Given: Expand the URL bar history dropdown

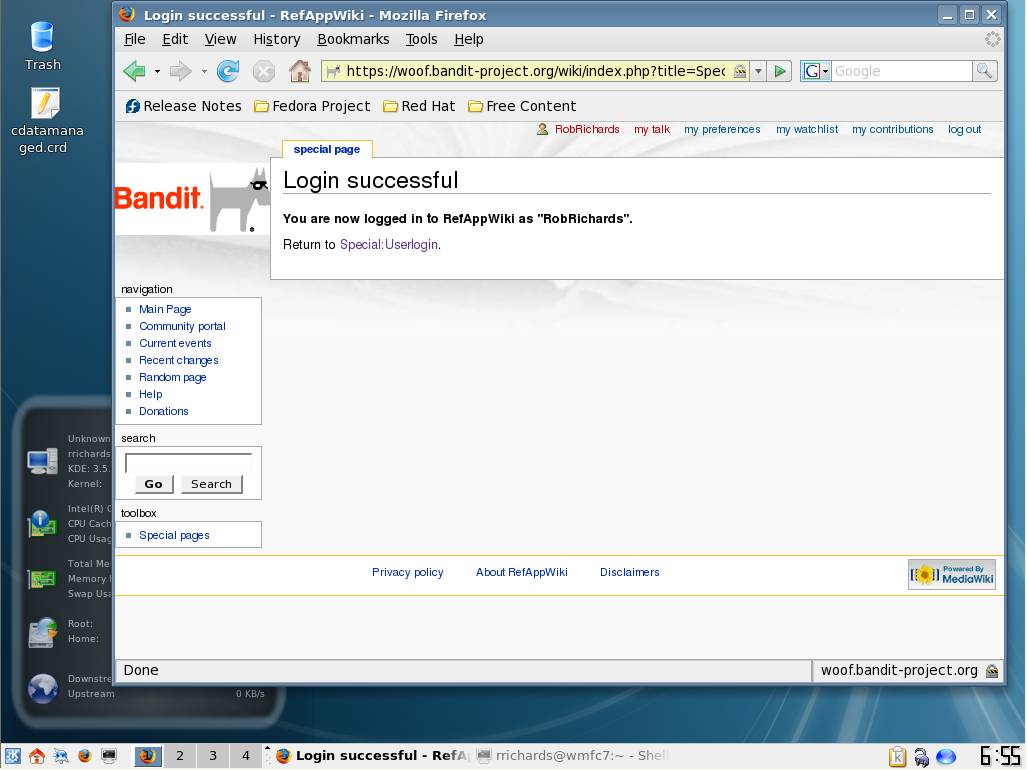Looking at the screenshot, I should coord(758,71).
